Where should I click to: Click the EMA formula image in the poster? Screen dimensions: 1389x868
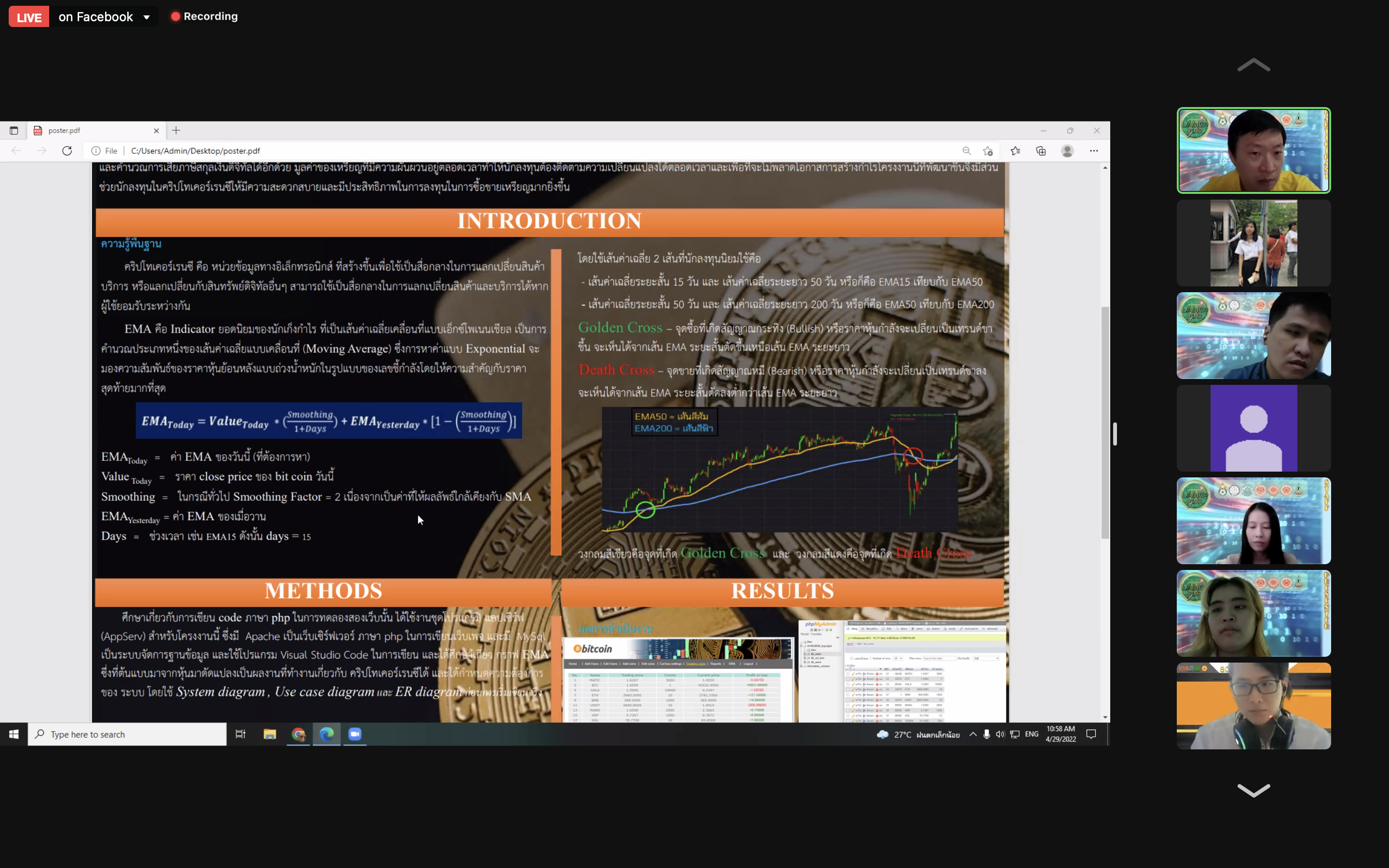click(x=329, y=421)
